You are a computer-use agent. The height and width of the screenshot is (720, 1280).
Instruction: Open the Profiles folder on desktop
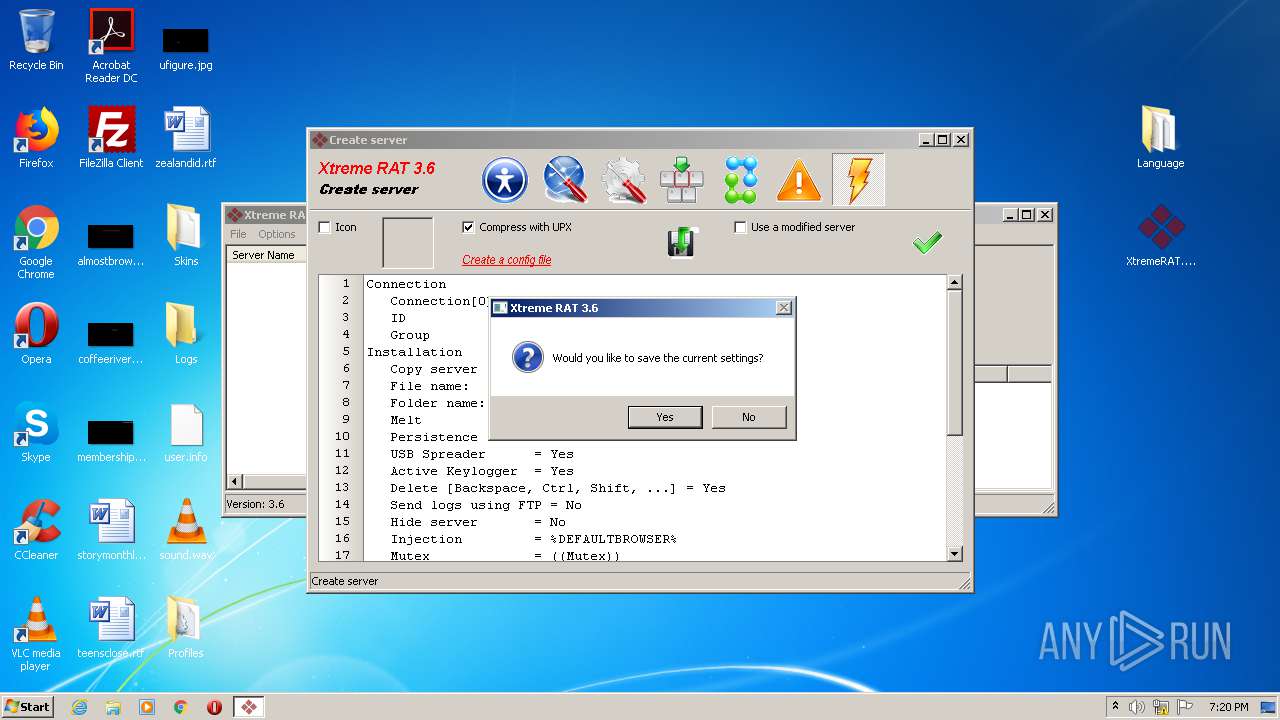coord(186,628)
